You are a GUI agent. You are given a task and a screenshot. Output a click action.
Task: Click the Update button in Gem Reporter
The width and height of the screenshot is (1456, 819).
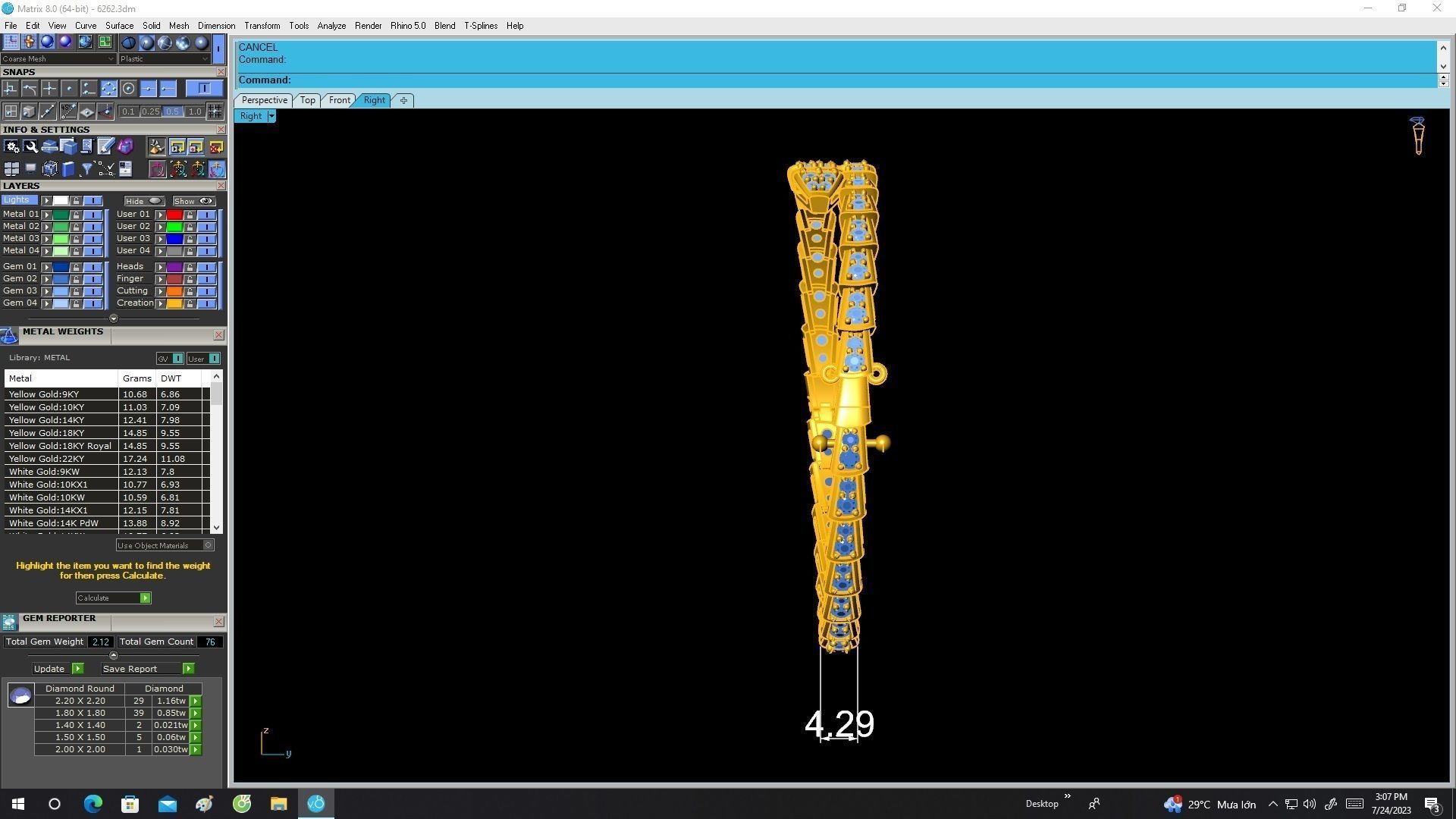(58, 669)
